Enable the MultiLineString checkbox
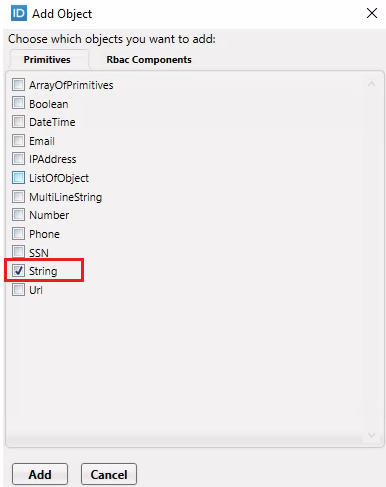386x487 pixels. (x=18, y=196)
